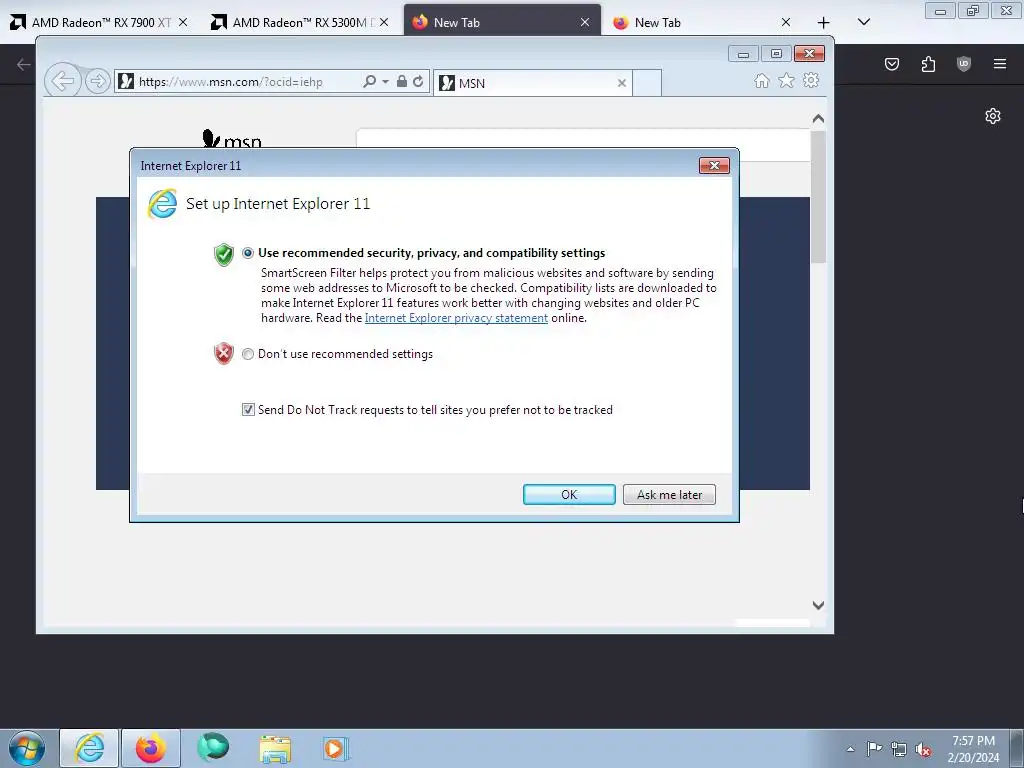Select the MSN tab in Internet Explorer
The image size is (1024, 768).
pyautogui.click(x=532, y=83)
